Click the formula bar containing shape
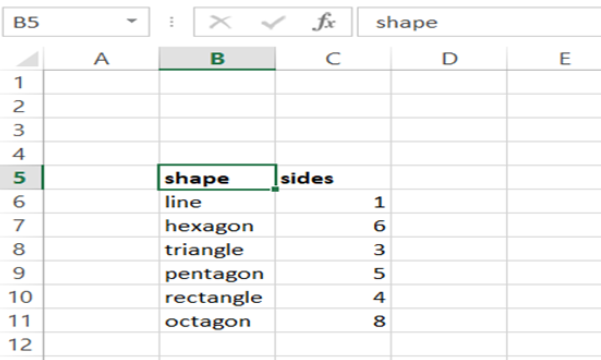The image size is (601, 360). [x=479, y=22]
